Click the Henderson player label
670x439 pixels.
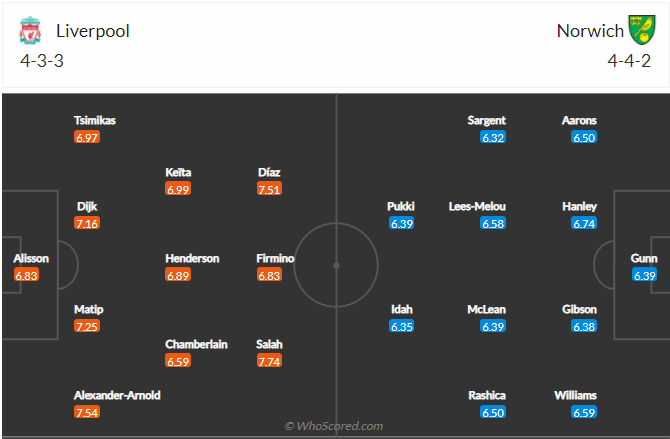coord(192,258)
